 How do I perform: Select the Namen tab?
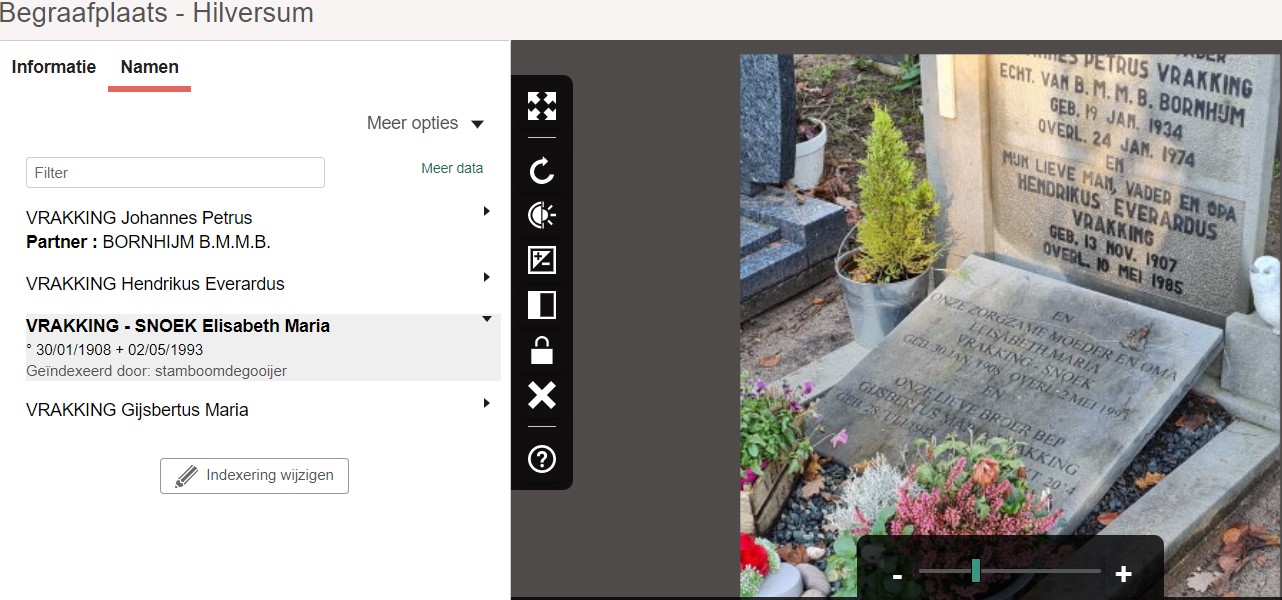(149, 67)
